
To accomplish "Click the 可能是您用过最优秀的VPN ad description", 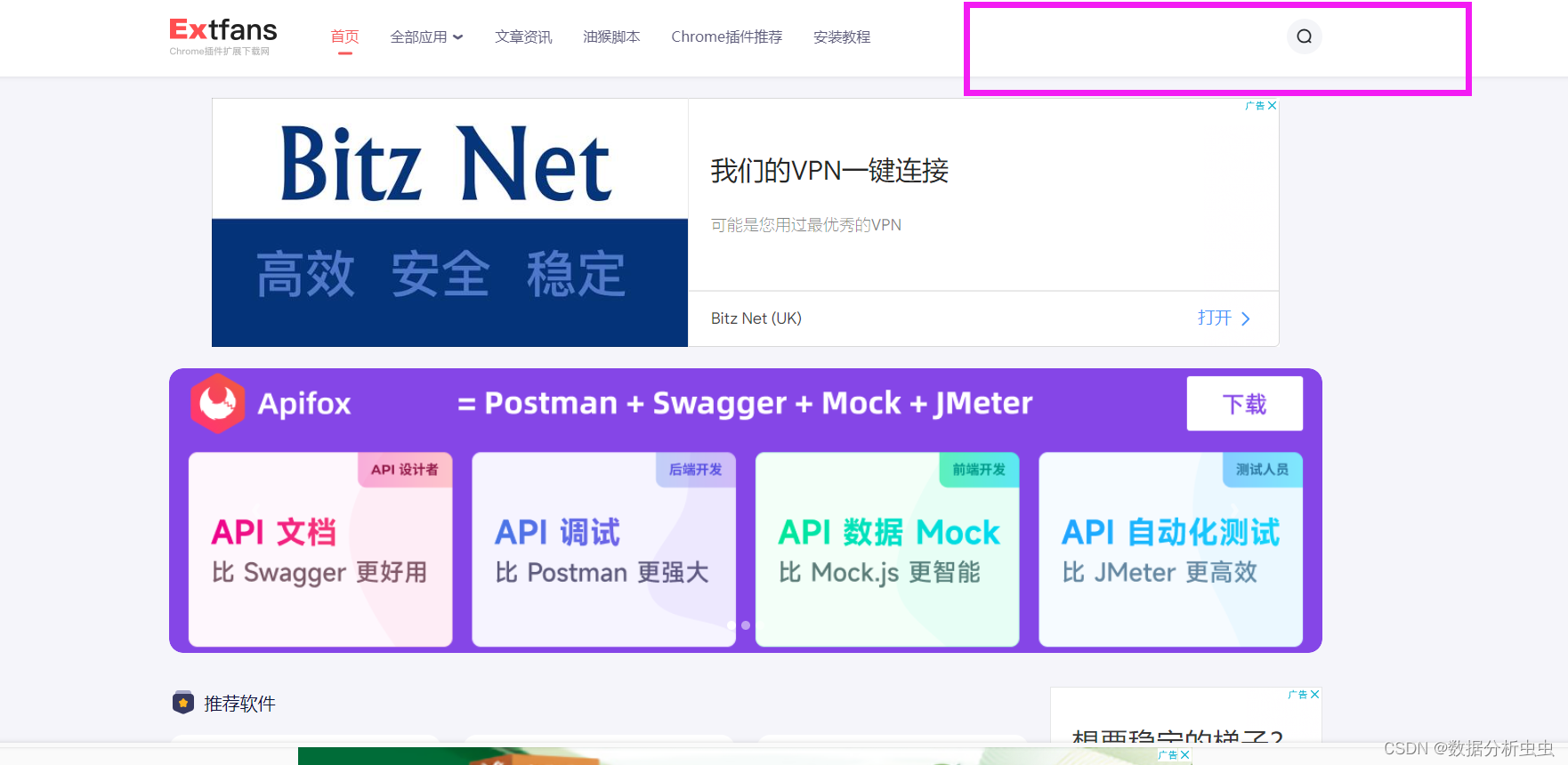I will coord(806,225).
